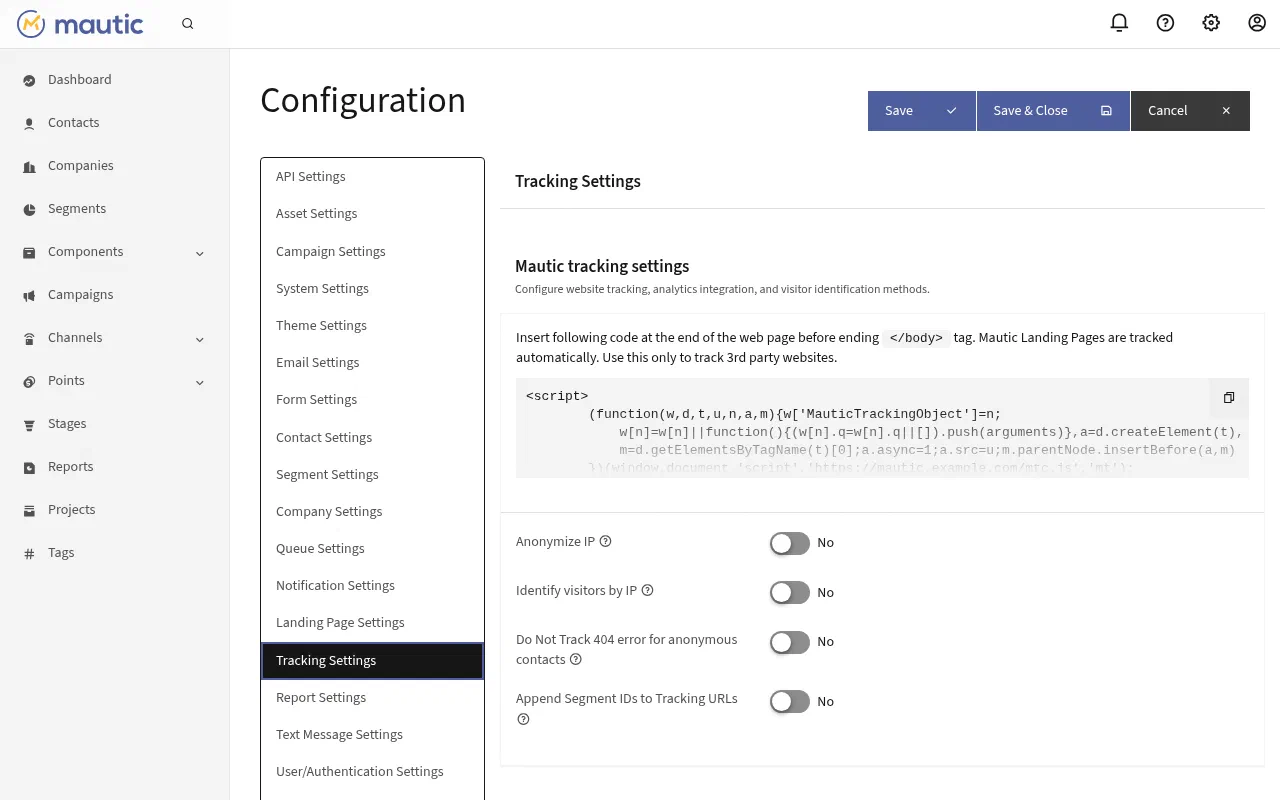The width and height of the screenshot is (1280, 800).
Task: Click the Contacts sidebar icon
Action: coord(29,123)
